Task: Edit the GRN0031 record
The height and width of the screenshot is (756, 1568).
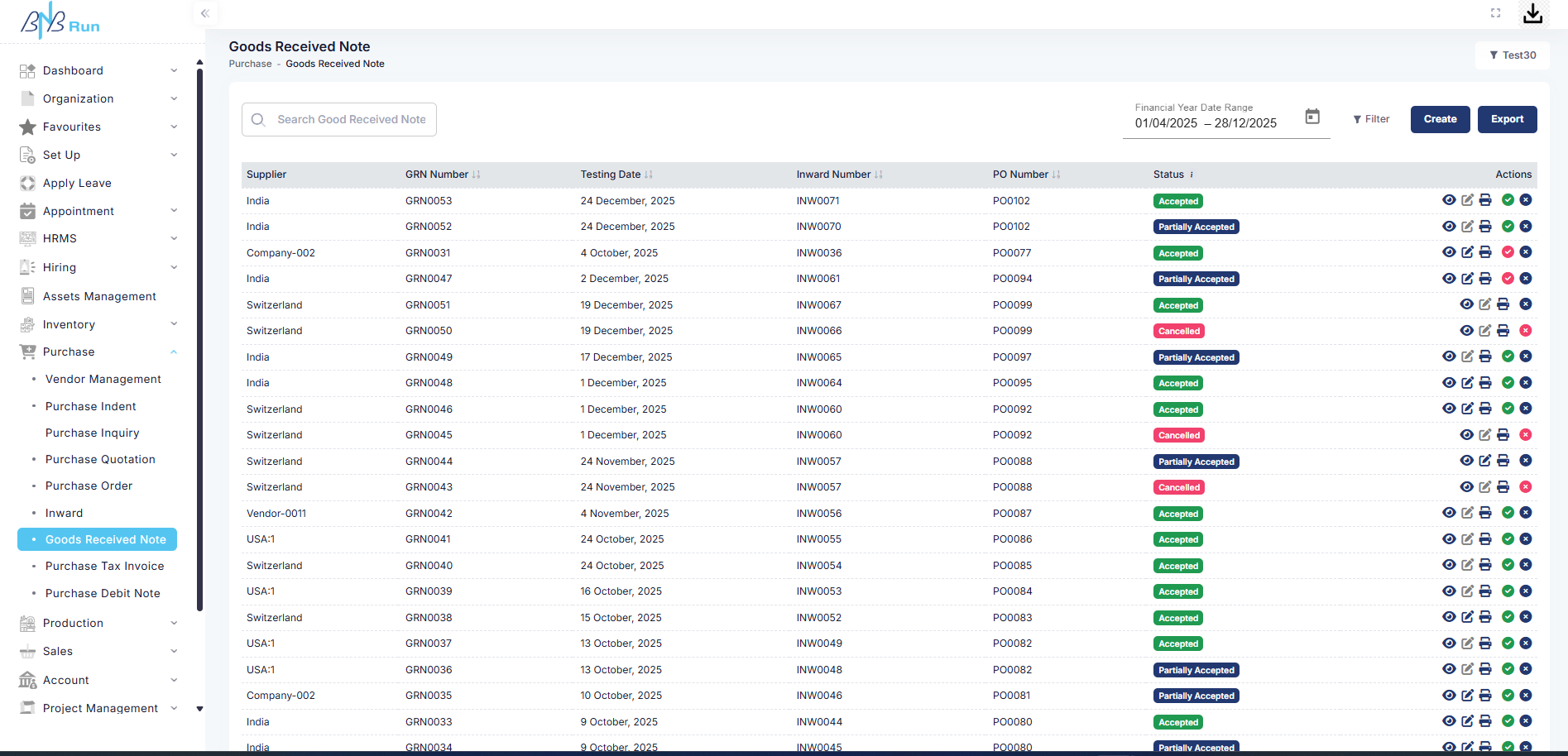Action: coord(1467,252)
